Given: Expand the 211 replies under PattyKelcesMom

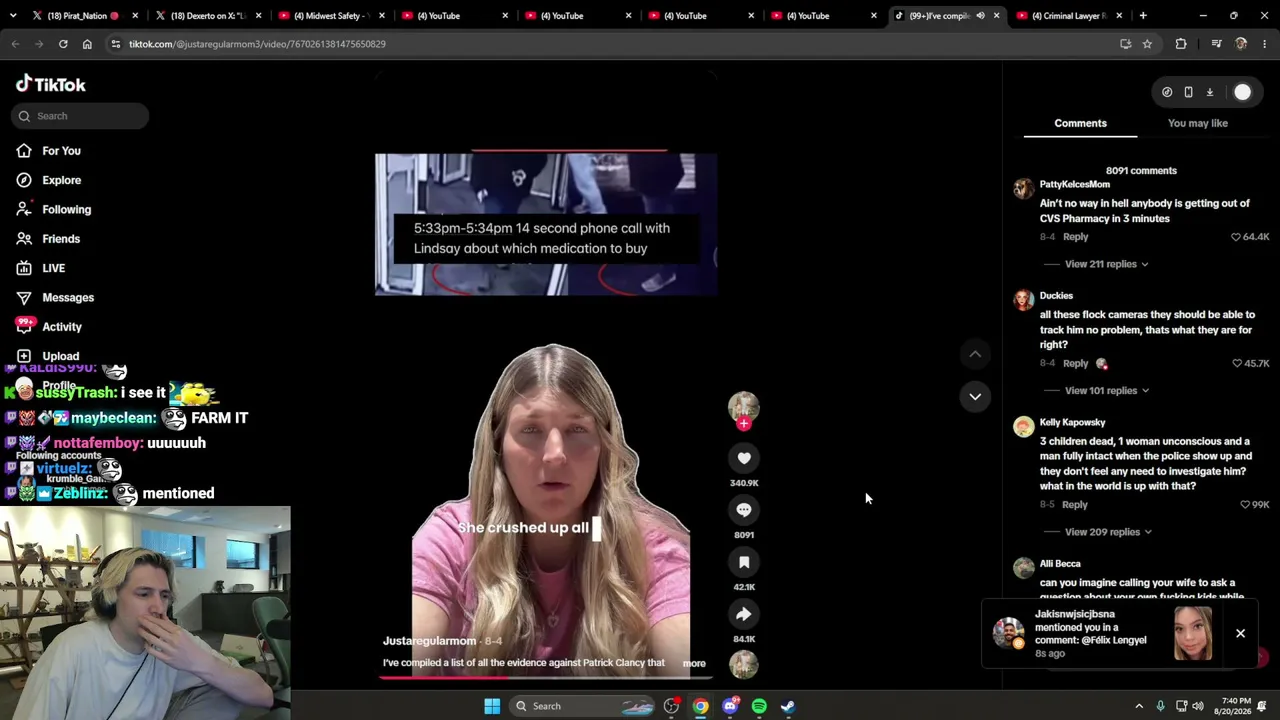Looking at the screenshot, I should 1106,264.
